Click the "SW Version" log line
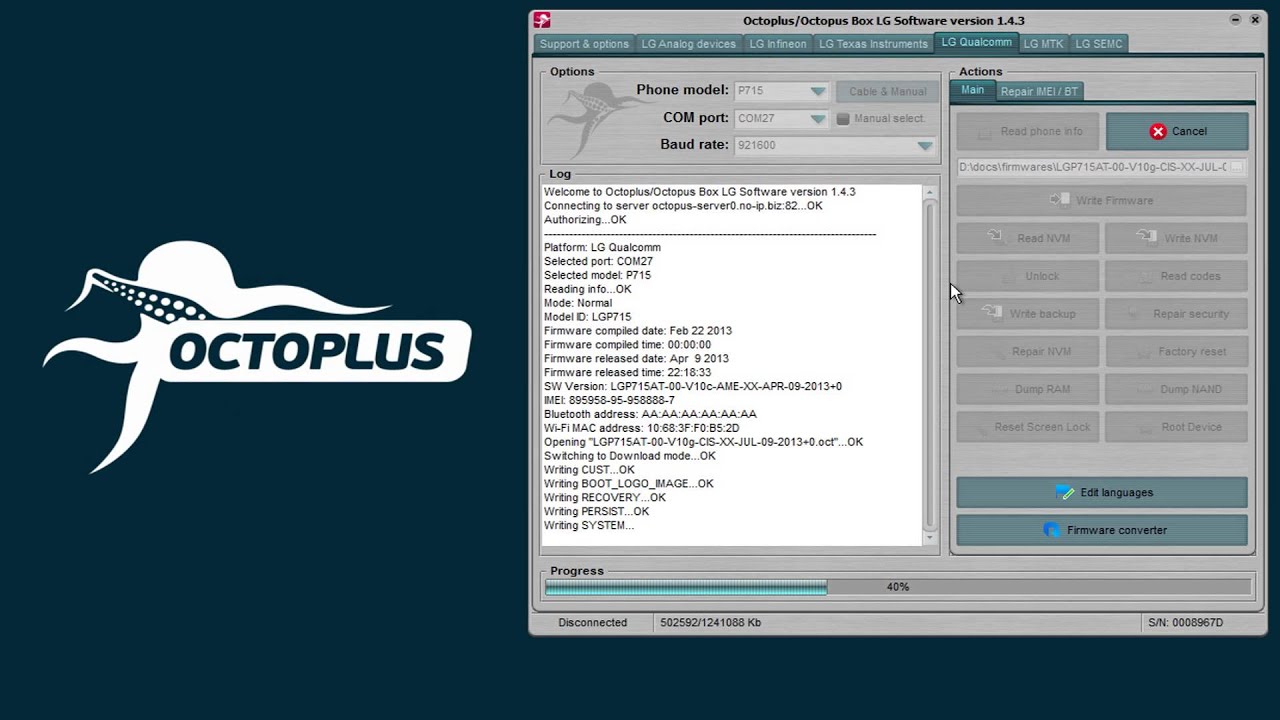1280x720 pixels. pos(693,386)
